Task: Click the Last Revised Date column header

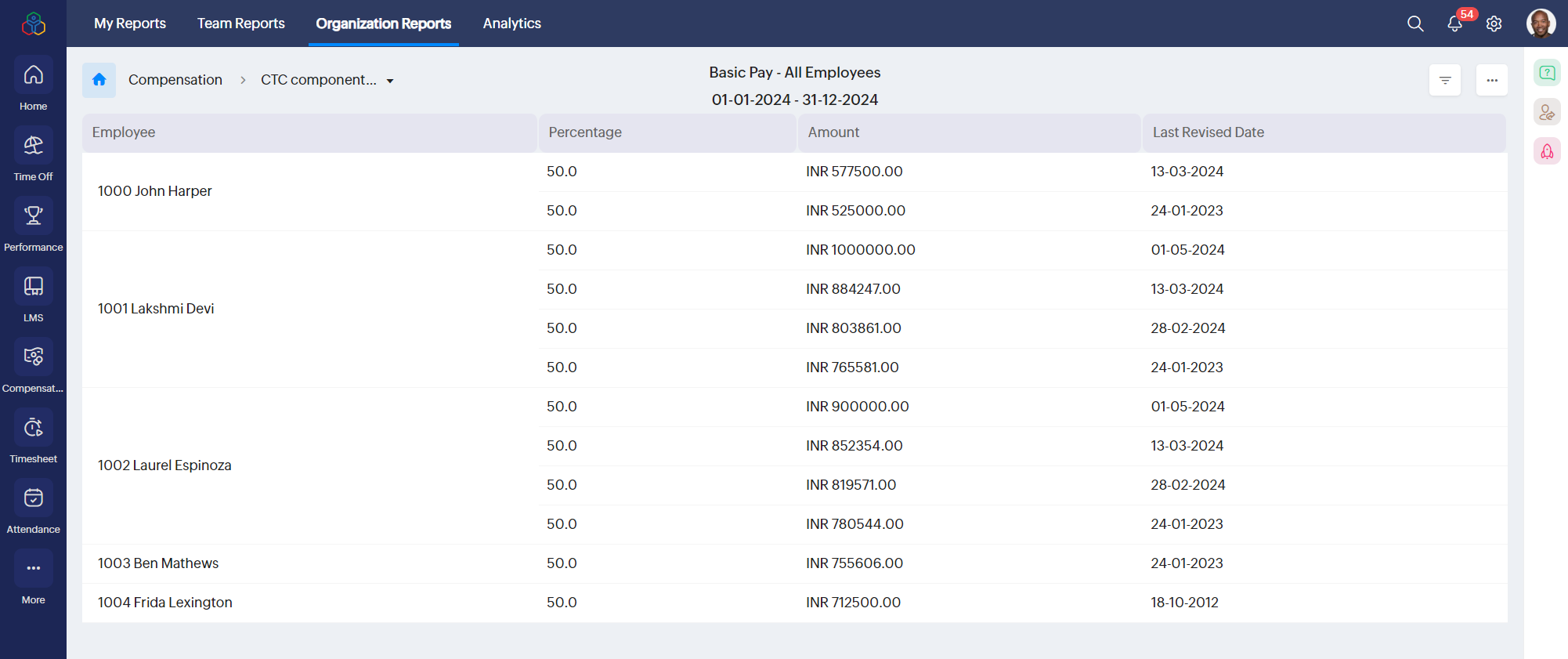Action: point(1324,132)
